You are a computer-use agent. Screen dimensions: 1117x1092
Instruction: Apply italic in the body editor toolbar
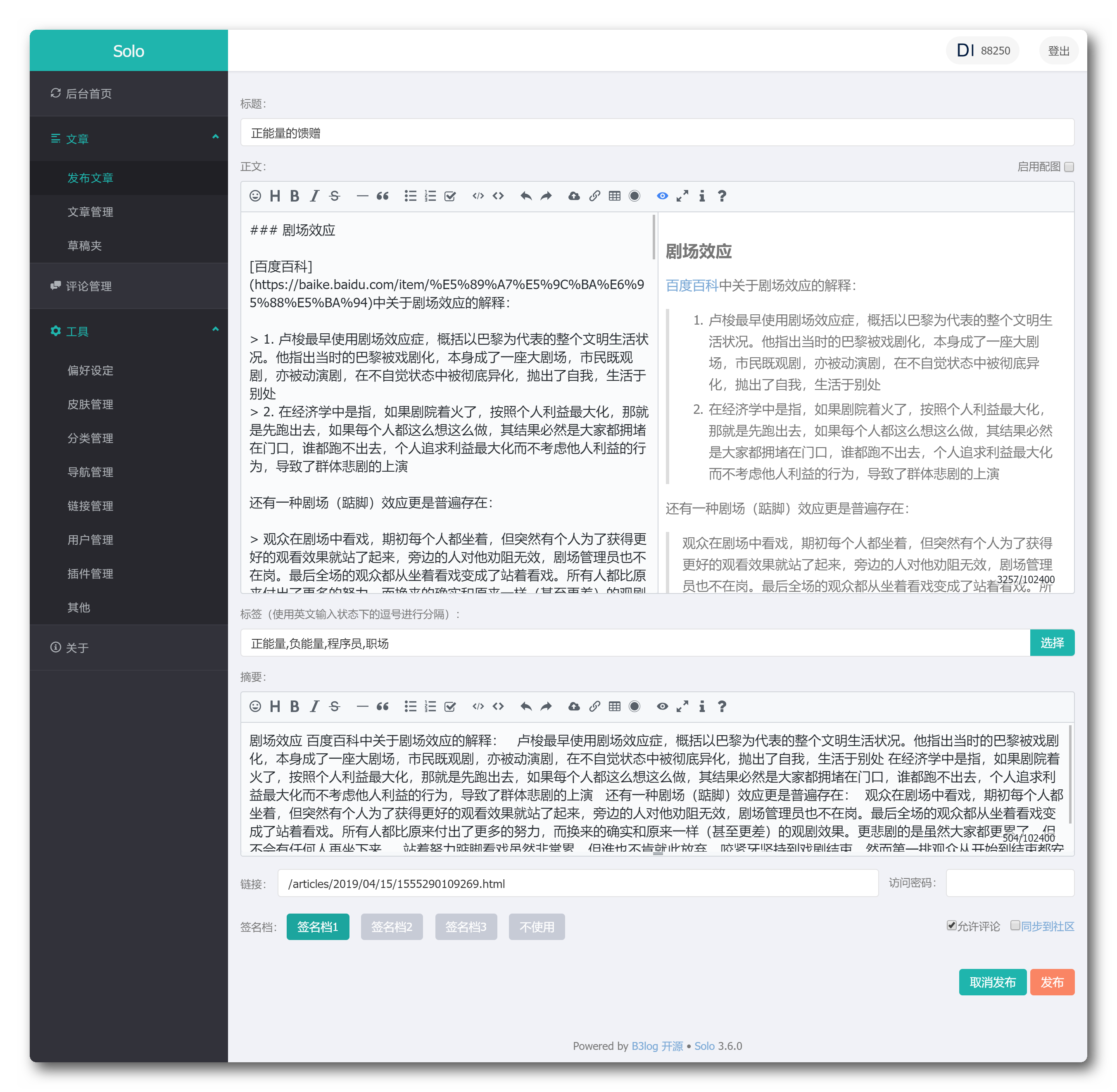(314, 196)
